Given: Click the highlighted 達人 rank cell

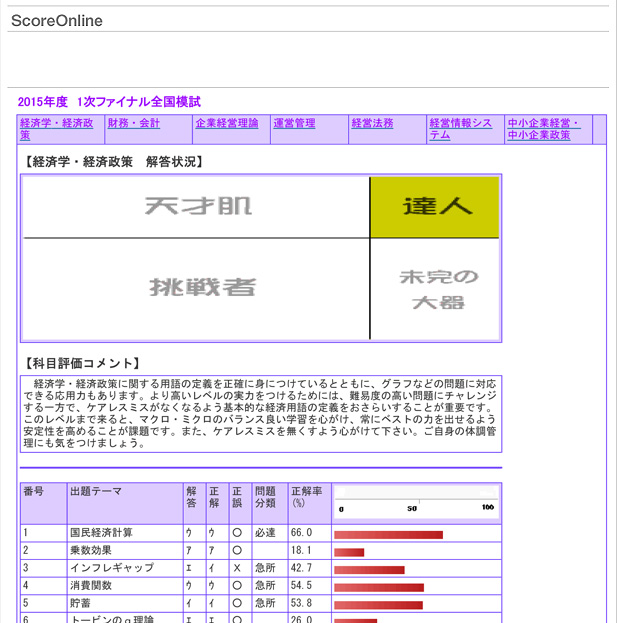Looking at the screenshot, I should [435, 207].
